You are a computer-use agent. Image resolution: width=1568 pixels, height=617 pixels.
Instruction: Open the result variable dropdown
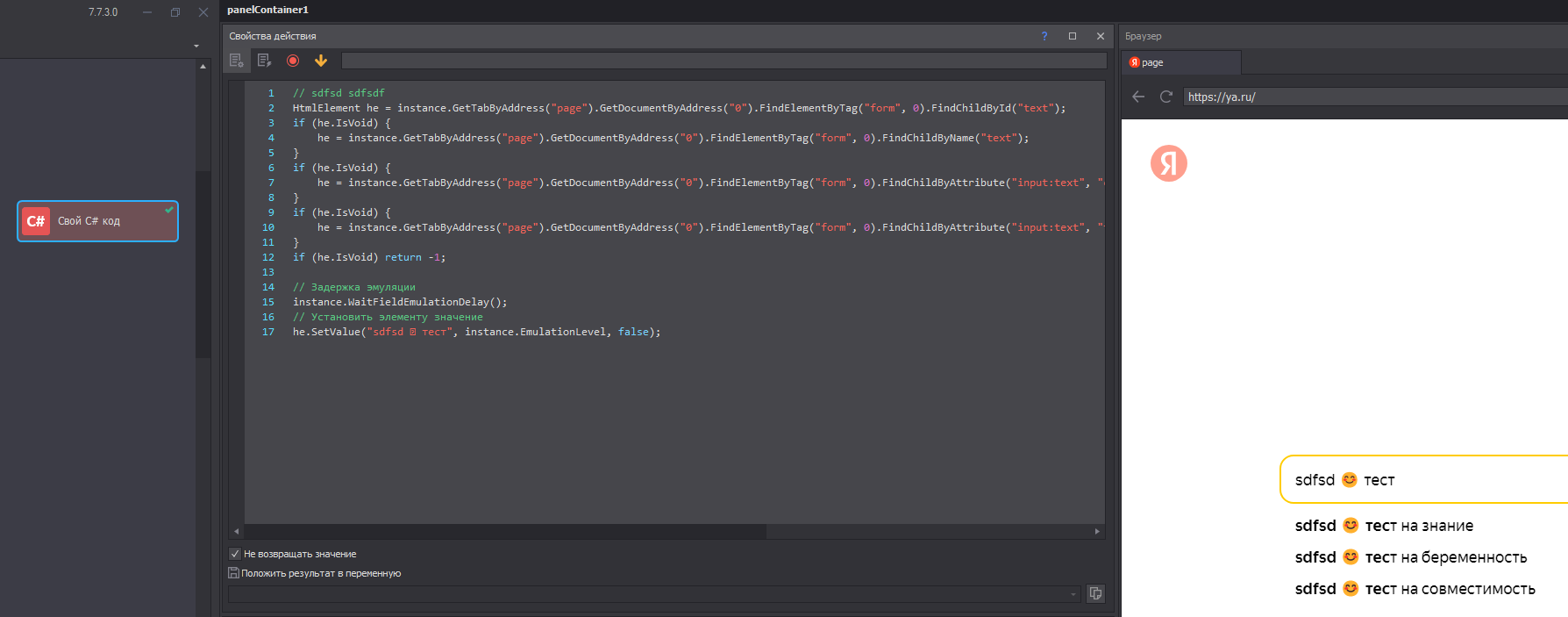coord(1073,594)
